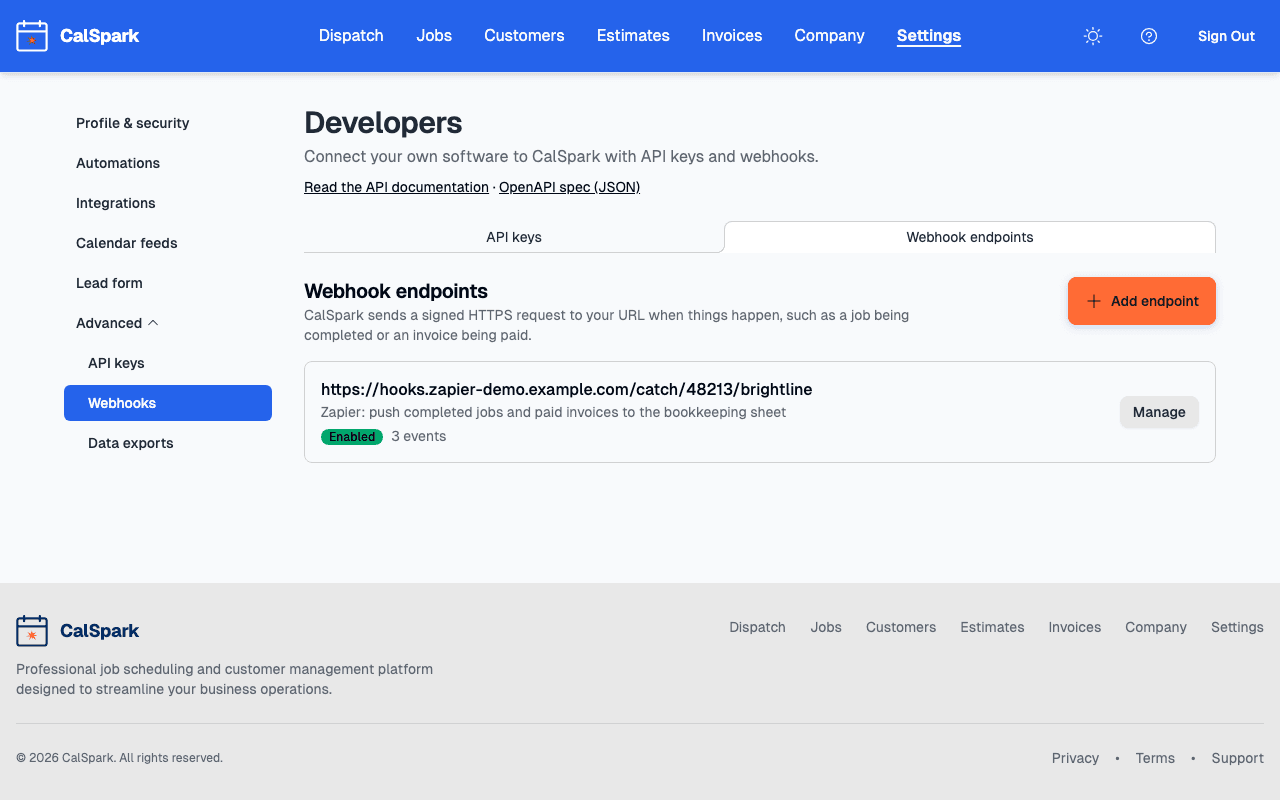Open the Dispatch top navigation item

point(351,36)
